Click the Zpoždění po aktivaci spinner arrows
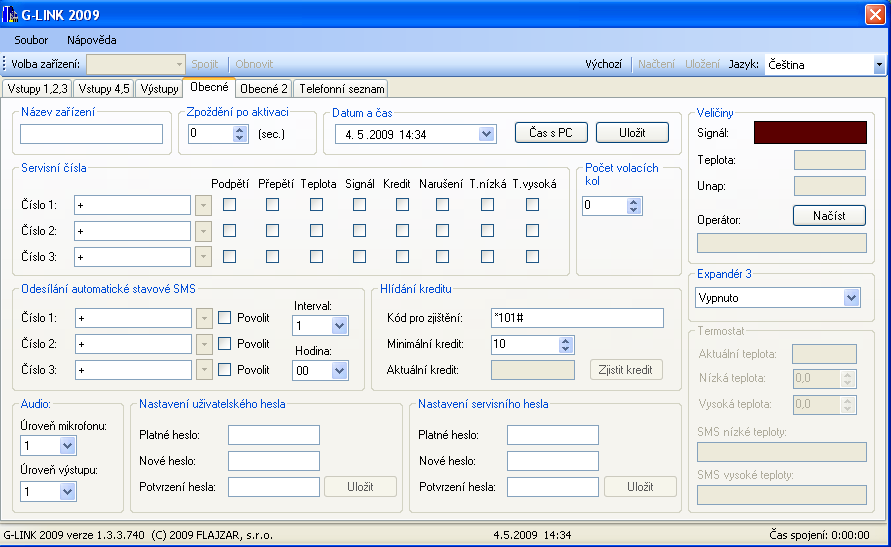Image resolution: width=891 pixels, height=547 pixels. point(239,134)
